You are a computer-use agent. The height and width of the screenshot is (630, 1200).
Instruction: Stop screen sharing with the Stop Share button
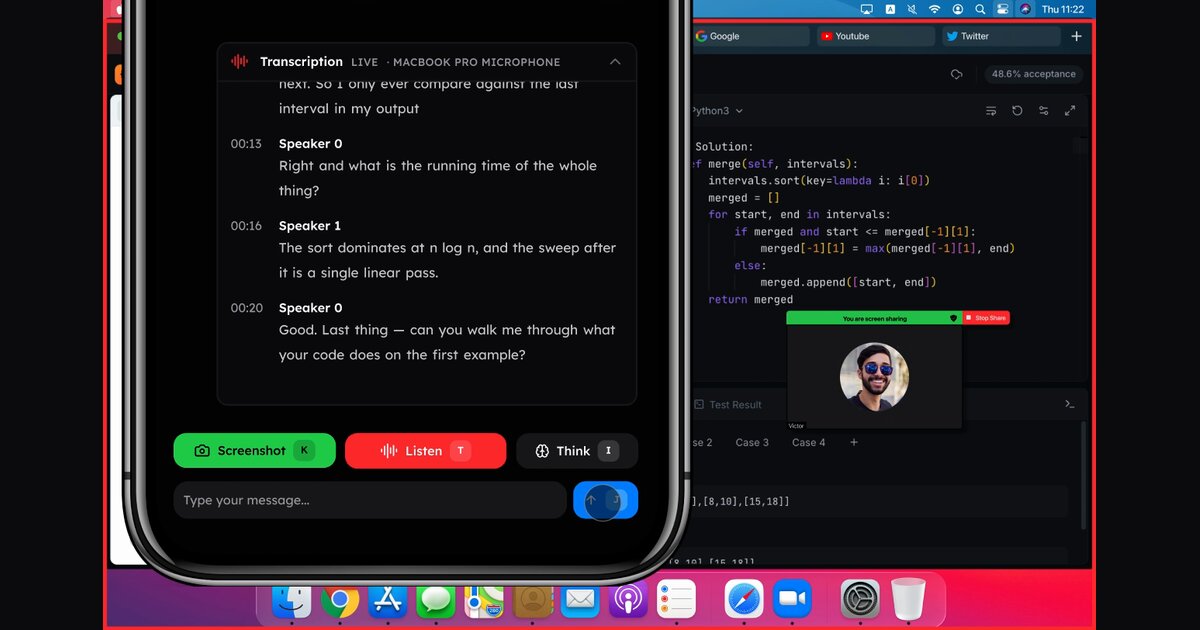(x=986, y=318)
